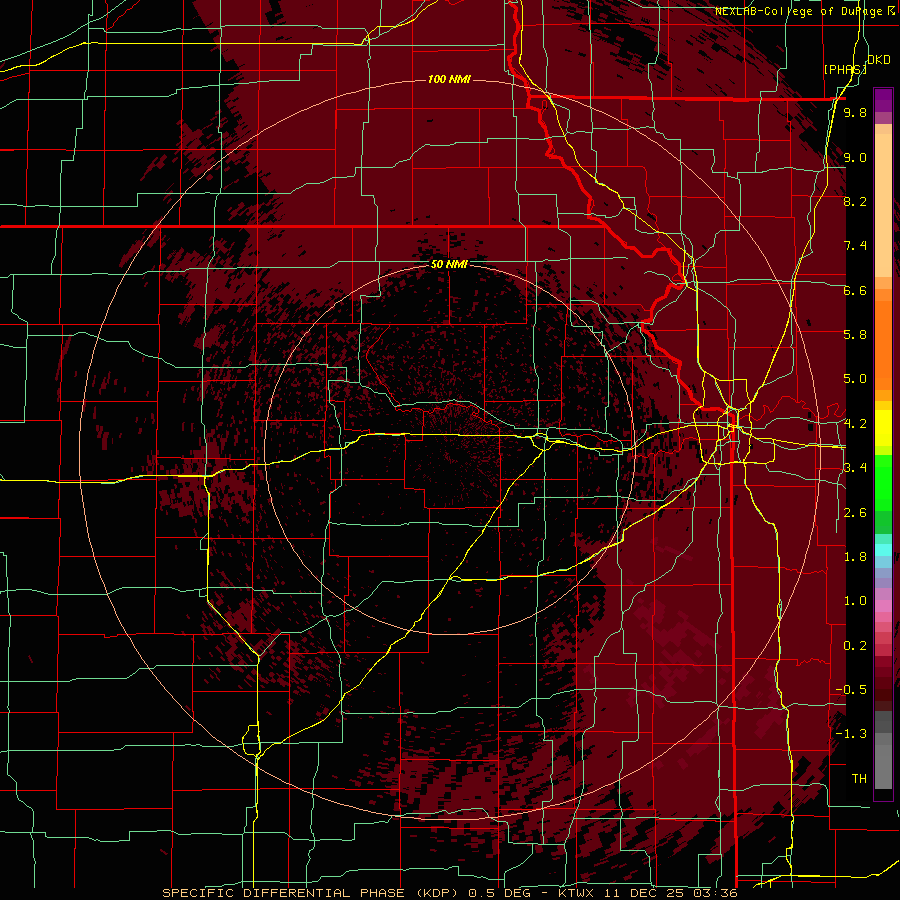Click the 0.2 scale value

855,646
